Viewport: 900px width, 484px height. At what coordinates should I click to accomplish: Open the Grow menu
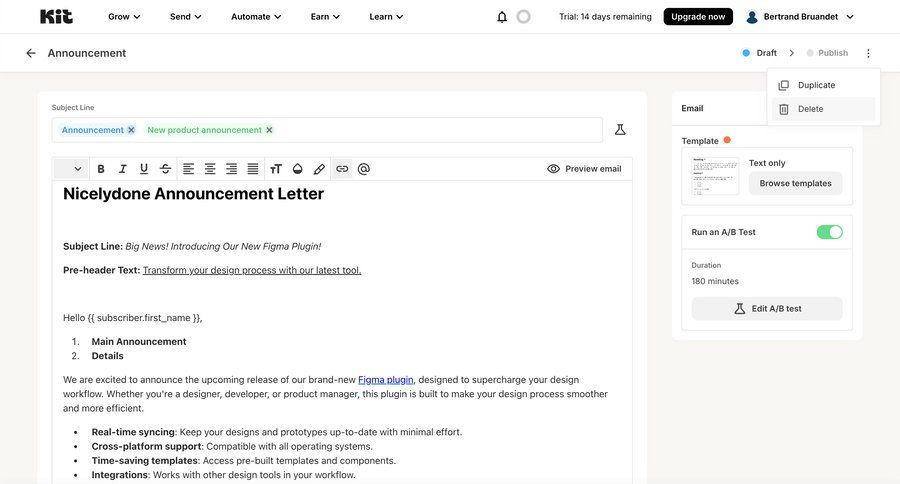[x=124, y=17]
